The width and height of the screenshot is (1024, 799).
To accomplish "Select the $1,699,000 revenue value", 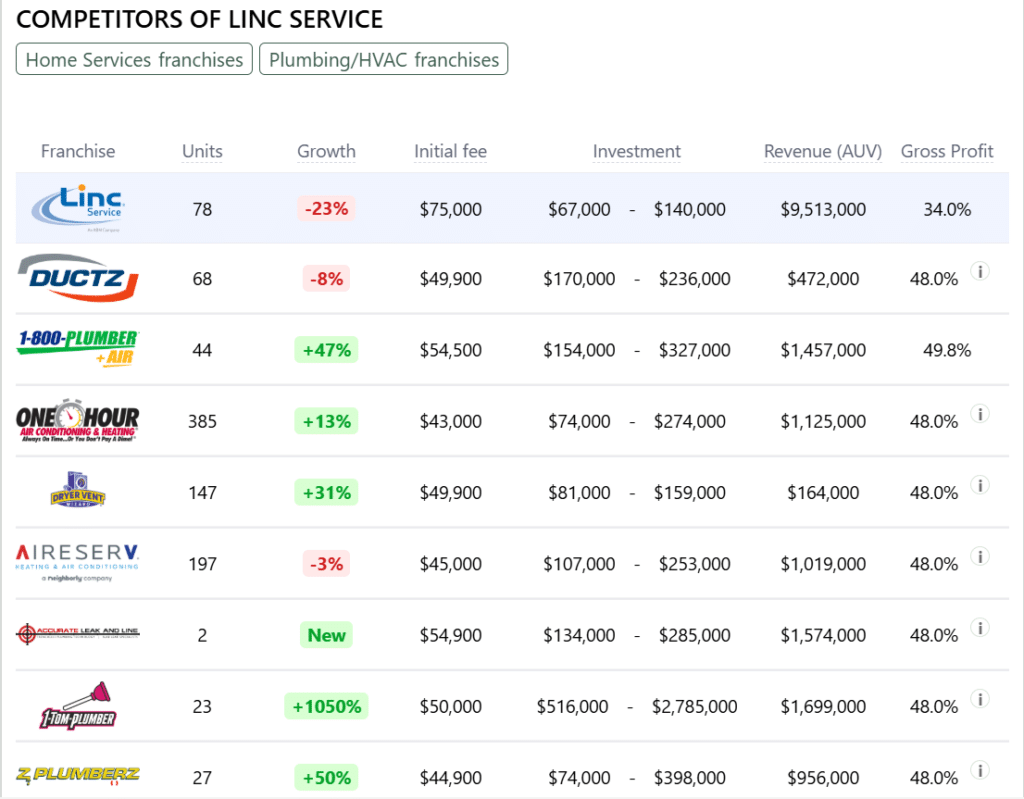I will coord(823,706).
